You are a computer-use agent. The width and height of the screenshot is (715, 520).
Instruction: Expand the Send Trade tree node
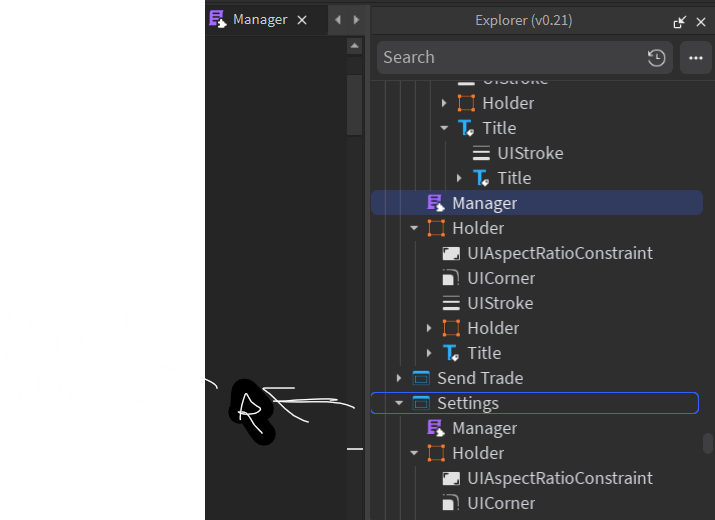(399, 378)
